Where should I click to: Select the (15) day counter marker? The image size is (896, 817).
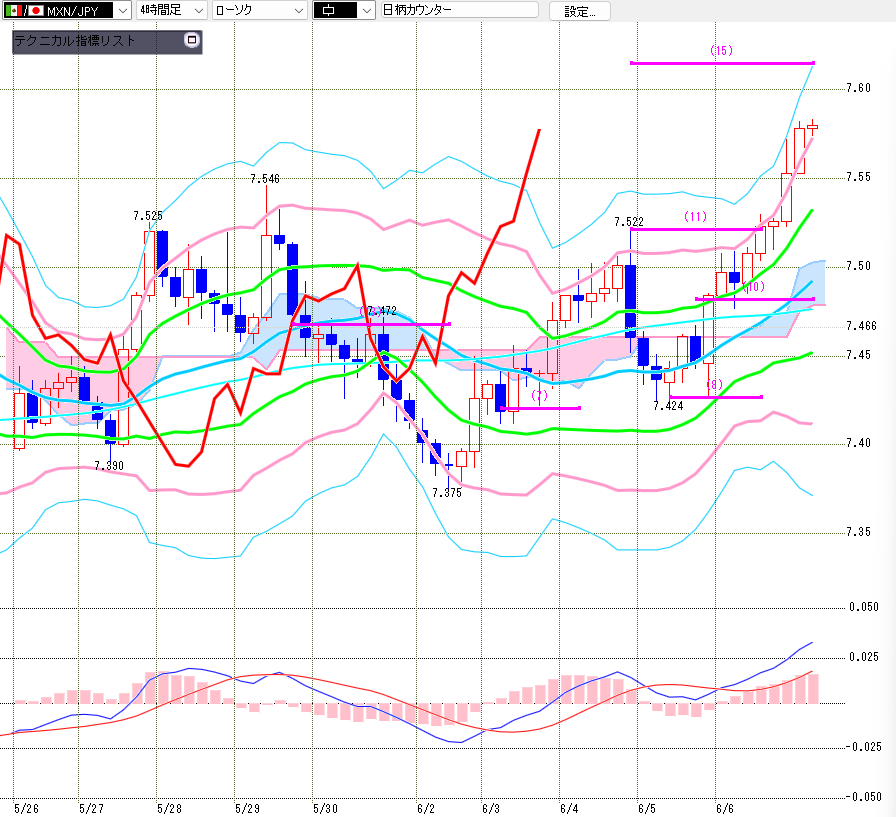(721, 50)
